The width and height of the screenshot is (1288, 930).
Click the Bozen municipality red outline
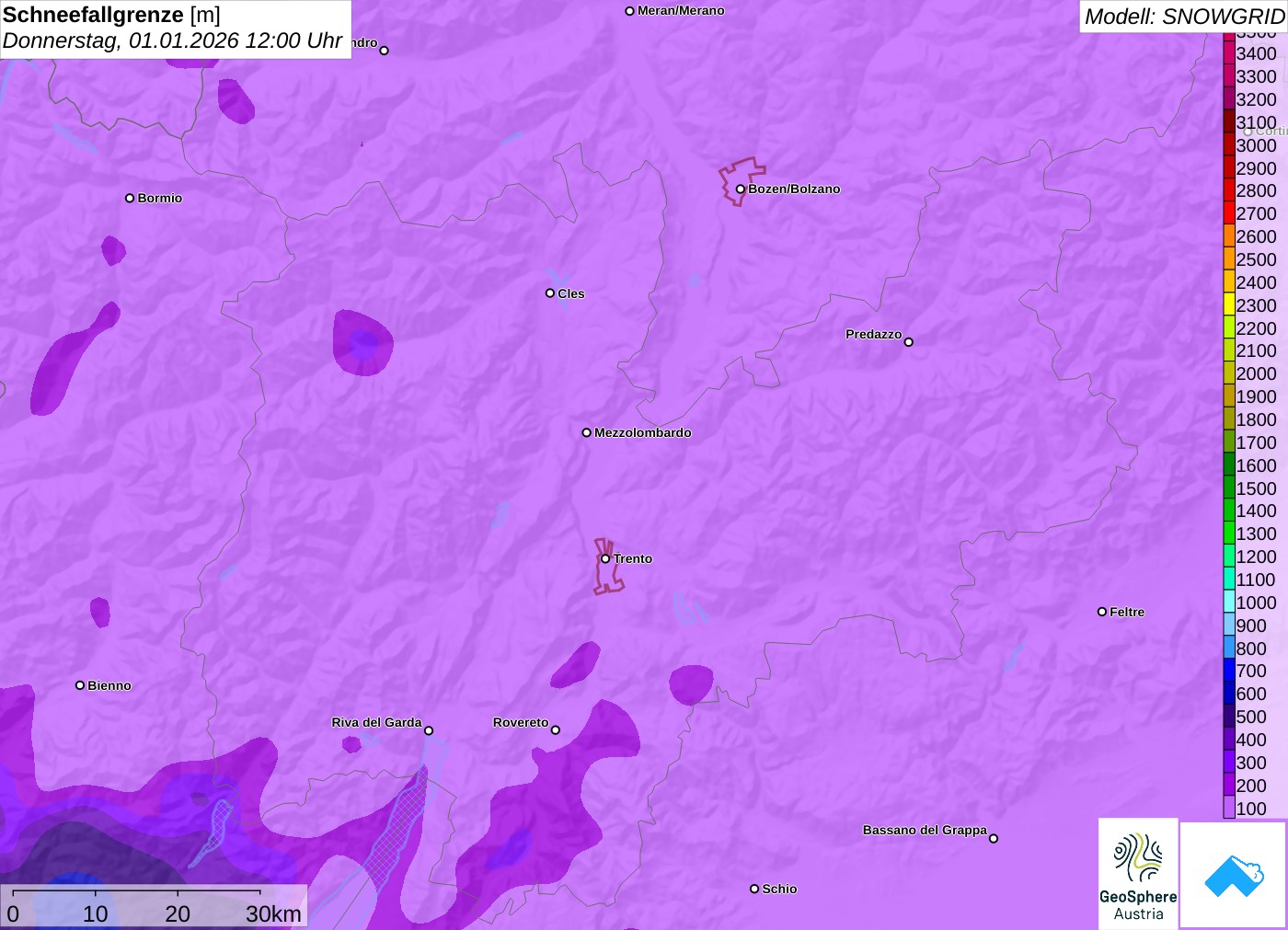pos(741,180)
